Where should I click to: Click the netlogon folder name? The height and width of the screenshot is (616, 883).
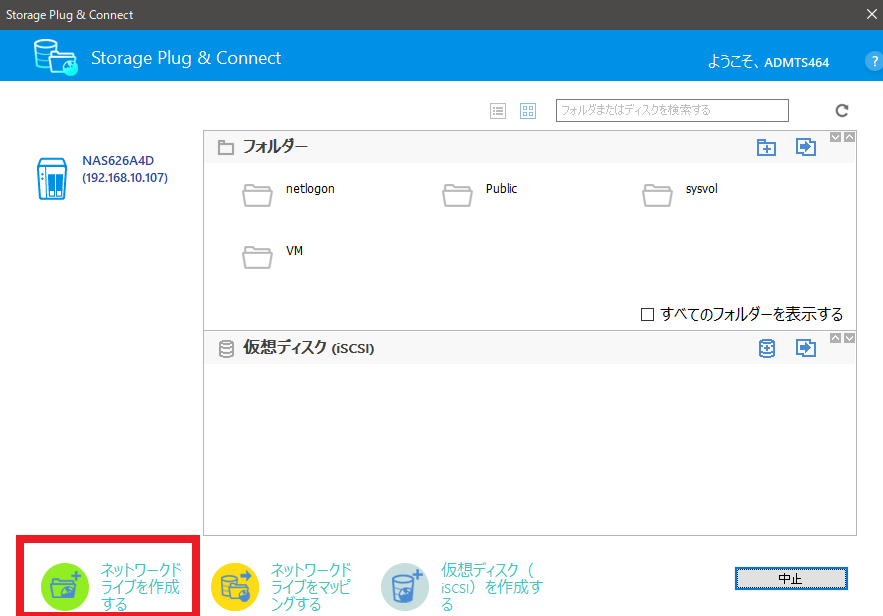pos(310,189)
